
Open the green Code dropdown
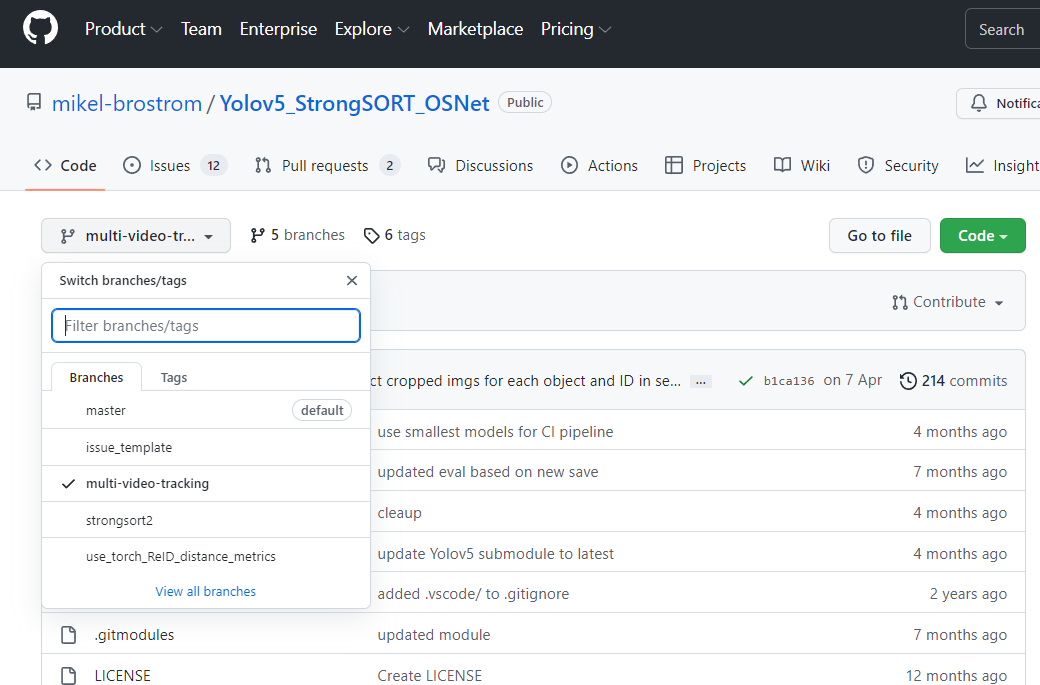[982, 235]
